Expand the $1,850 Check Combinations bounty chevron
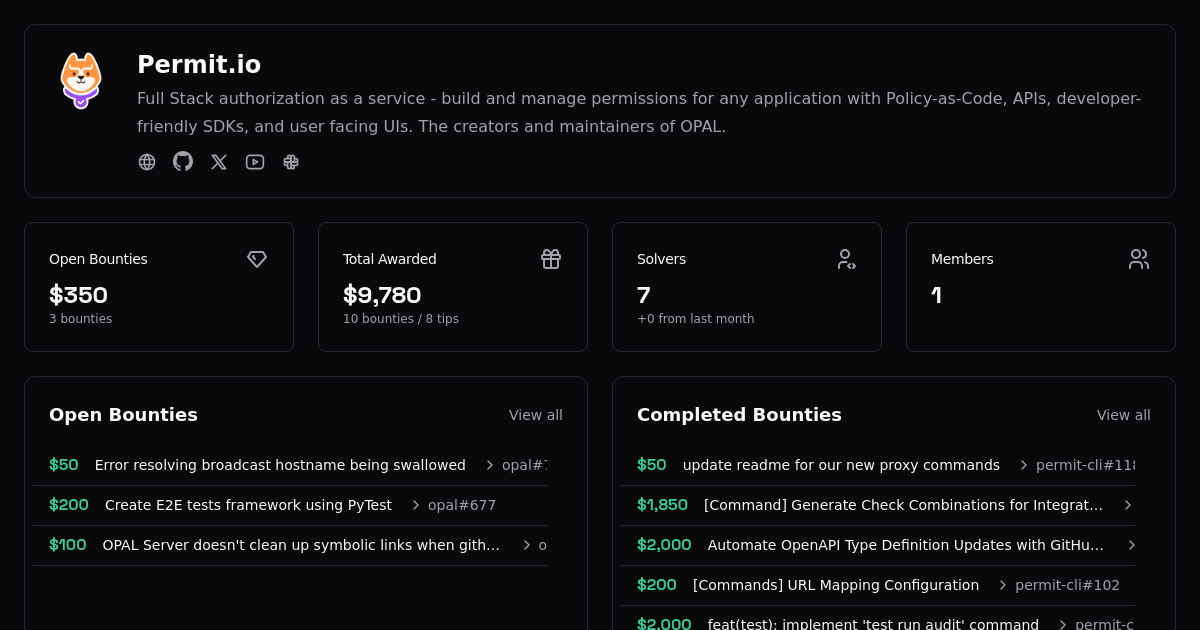This screenshot has width=1200, height=630. click(1129, 505)
